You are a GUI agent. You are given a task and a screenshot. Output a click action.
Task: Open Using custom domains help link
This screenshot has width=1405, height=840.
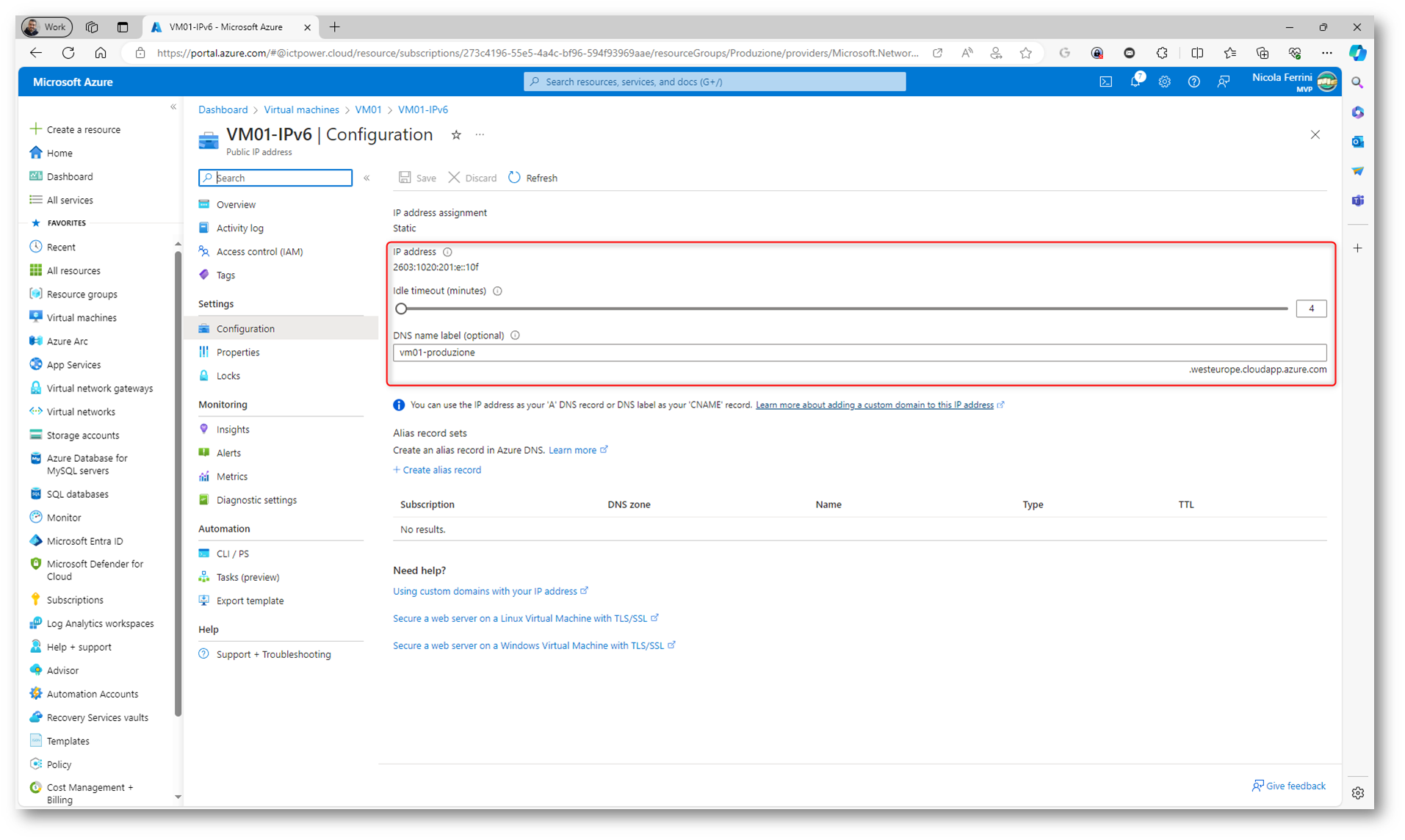pos(490,591)
